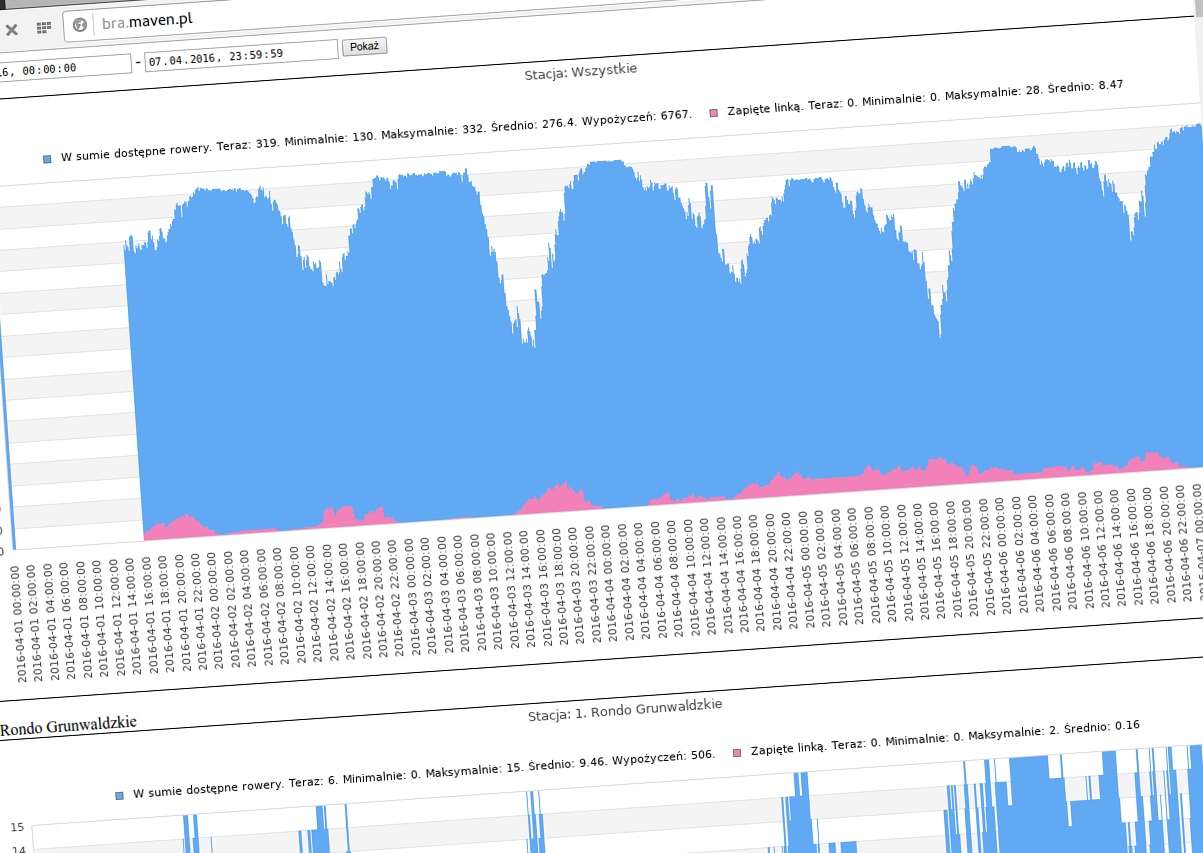1203x853 pixels.
Task: Toggle blue legend swatch with Wypożyczeń: 506
Action: click(119, 795)
